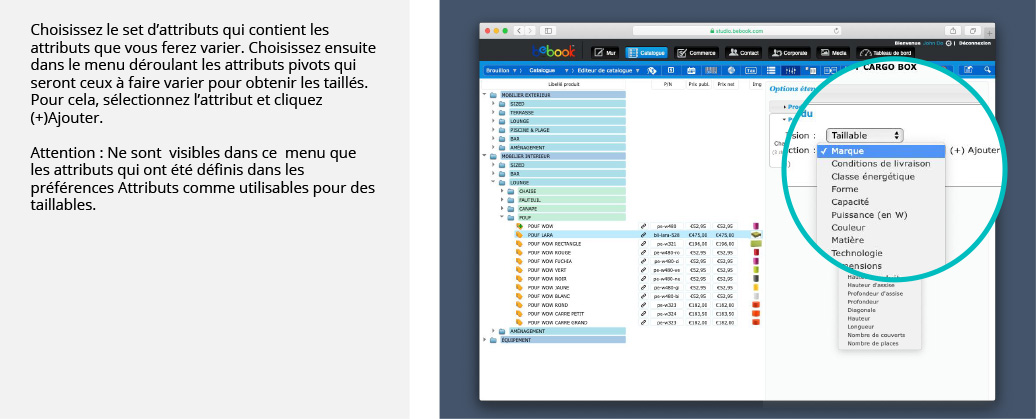This screenshot has width=1036, height=419.
Task: Open the Media module
Action: 833,52
